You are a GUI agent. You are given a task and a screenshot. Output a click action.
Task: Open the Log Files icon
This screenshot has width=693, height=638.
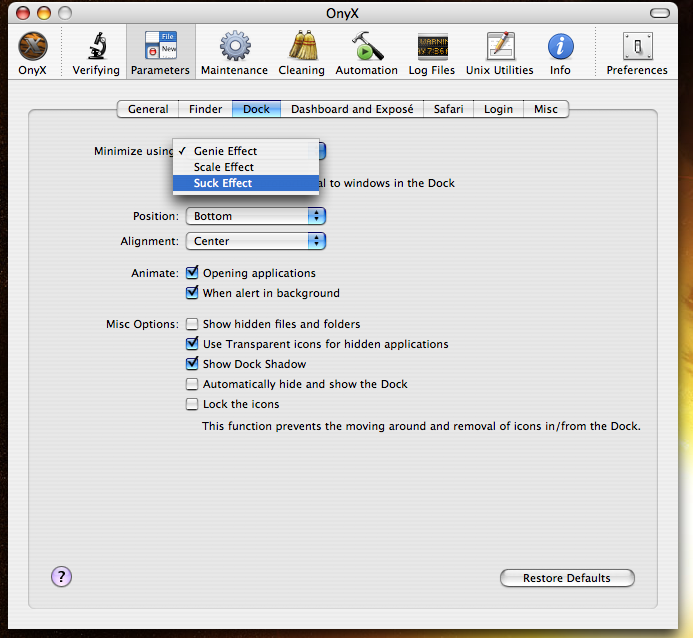tap(433, 46)
